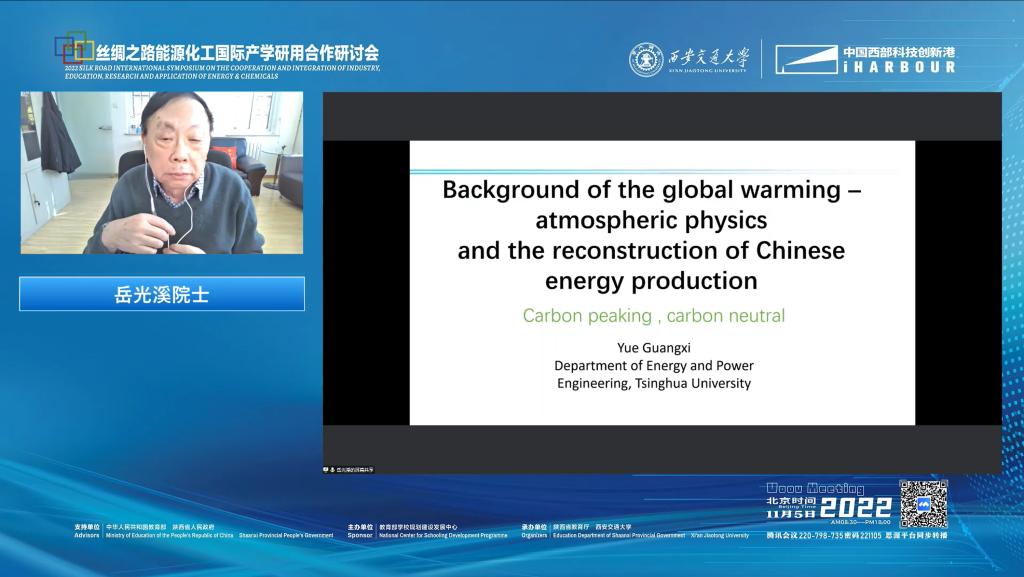Click the 中国西部科技创新港 iHARBOUR text
The image size is (1024, 577).
(x=898, y=59)
